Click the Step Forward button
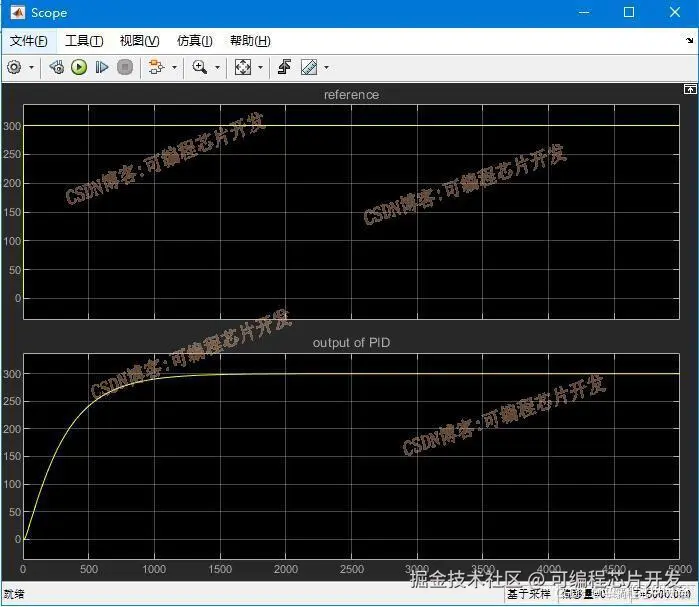This screenshot has height=607, width=699. [x=102, y=67]
